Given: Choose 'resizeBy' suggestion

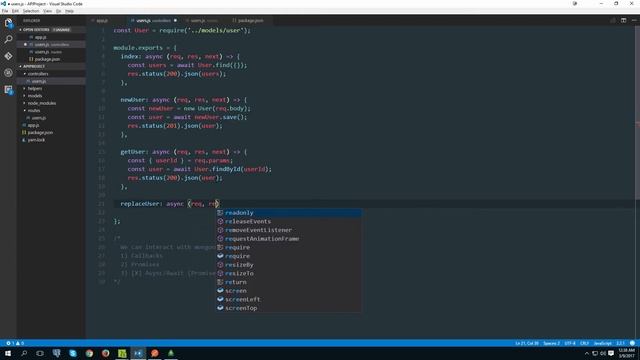Looking at the screenshot, I should (289, 265).
